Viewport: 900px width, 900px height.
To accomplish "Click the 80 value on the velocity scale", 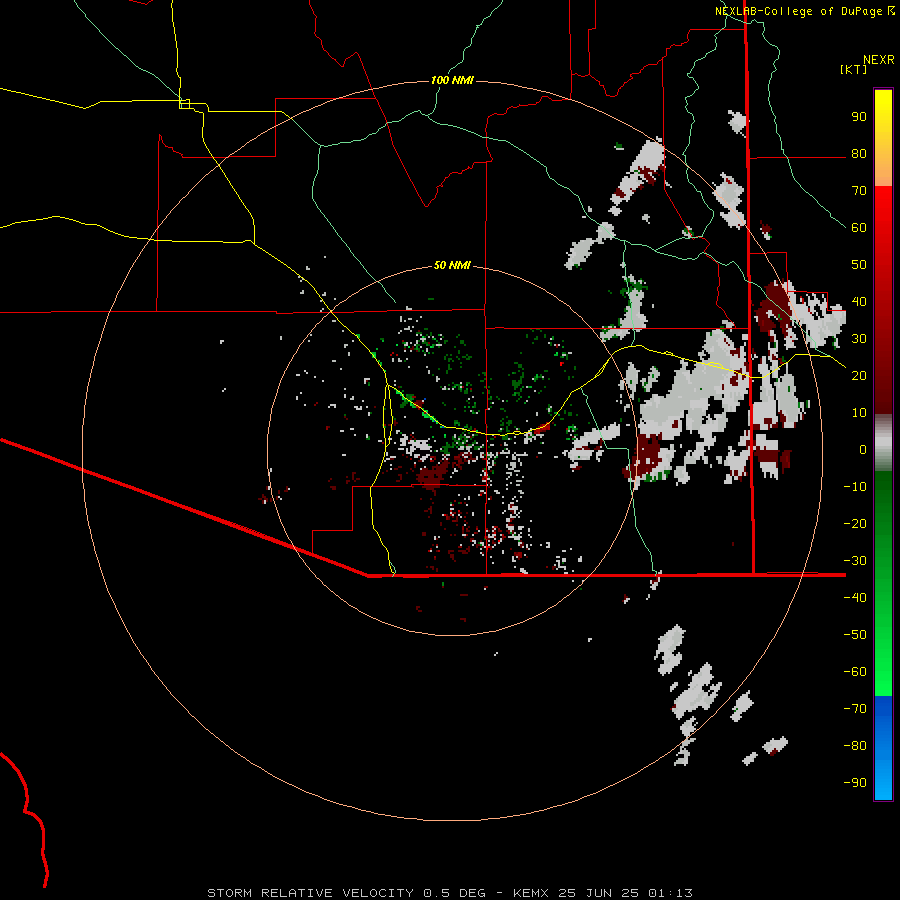I will pyautogui.click(x=859, y=154).
